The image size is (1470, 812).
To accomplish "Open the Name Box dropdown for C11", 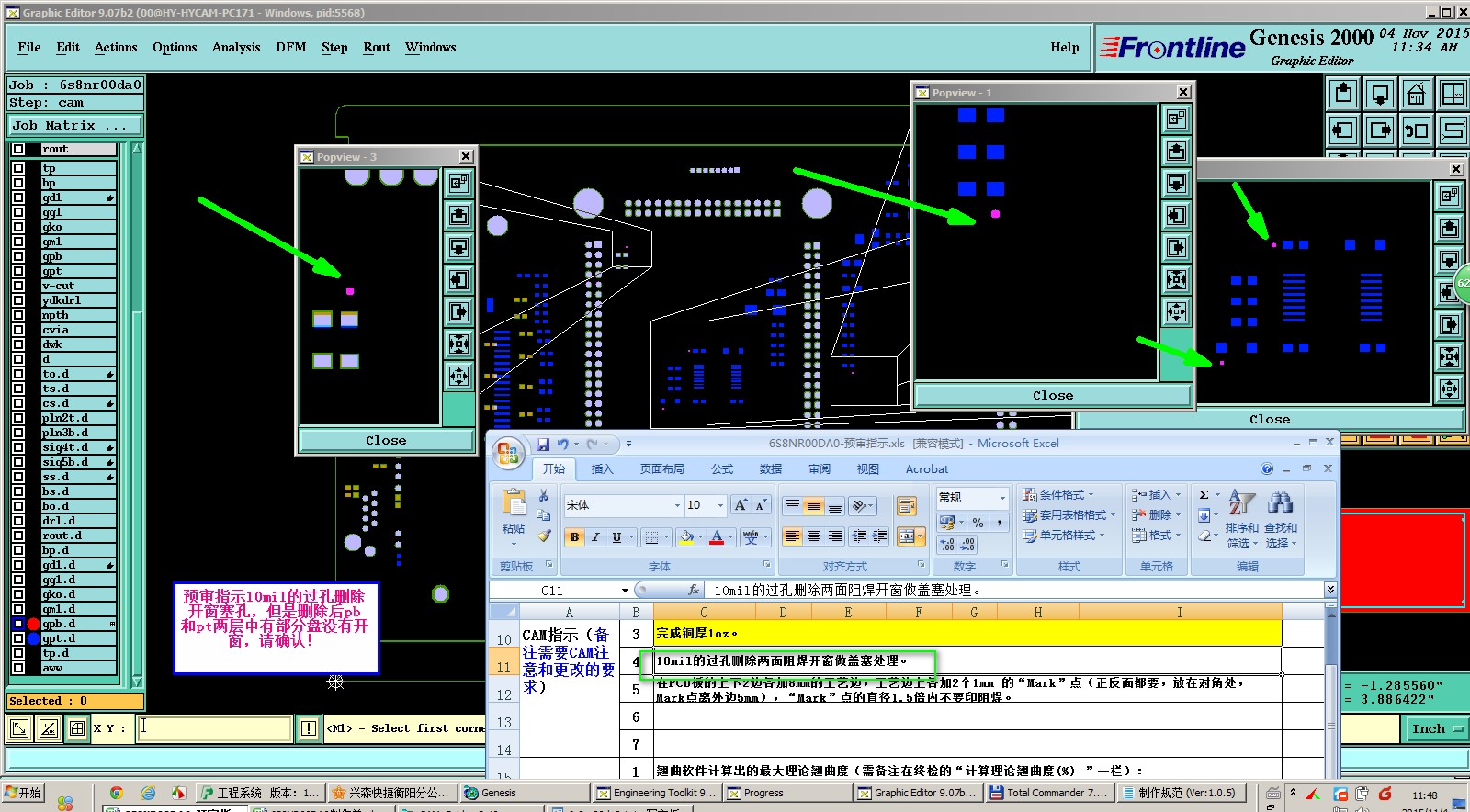I will tap(625, 591).
